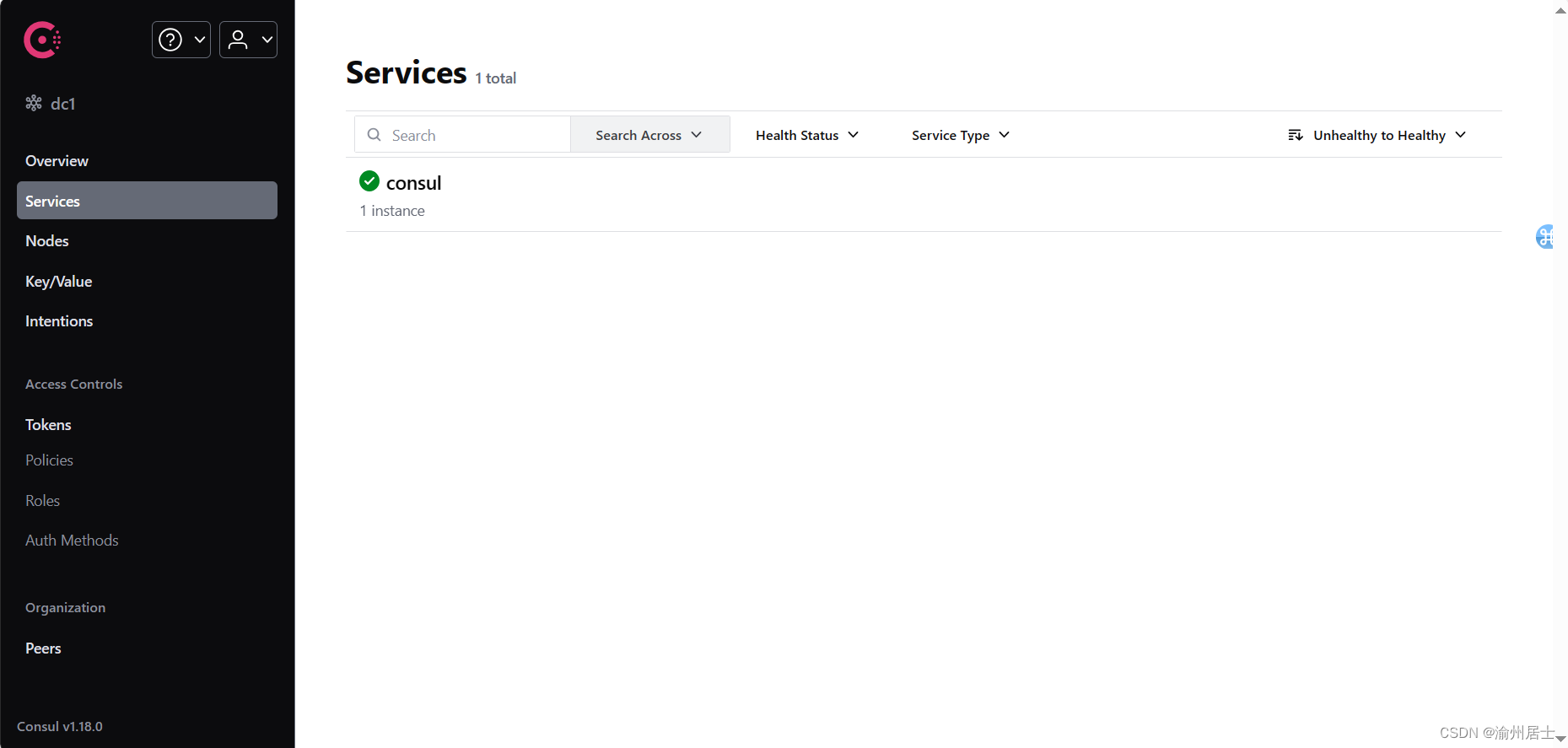Open Roles in the sidebar

(x=42, y=501)
